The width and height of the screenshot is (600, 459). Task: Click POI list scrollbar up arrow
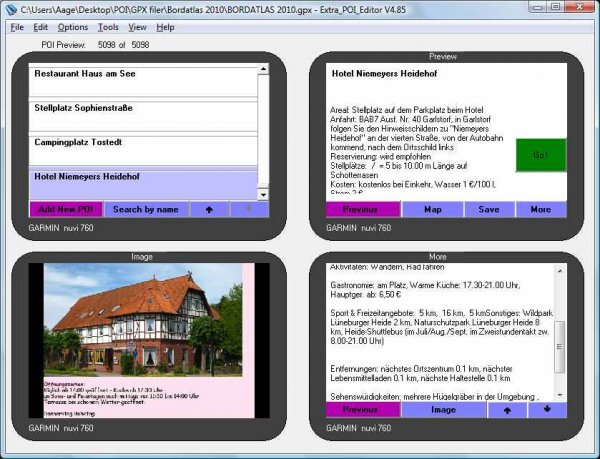(x=263, y=70)
